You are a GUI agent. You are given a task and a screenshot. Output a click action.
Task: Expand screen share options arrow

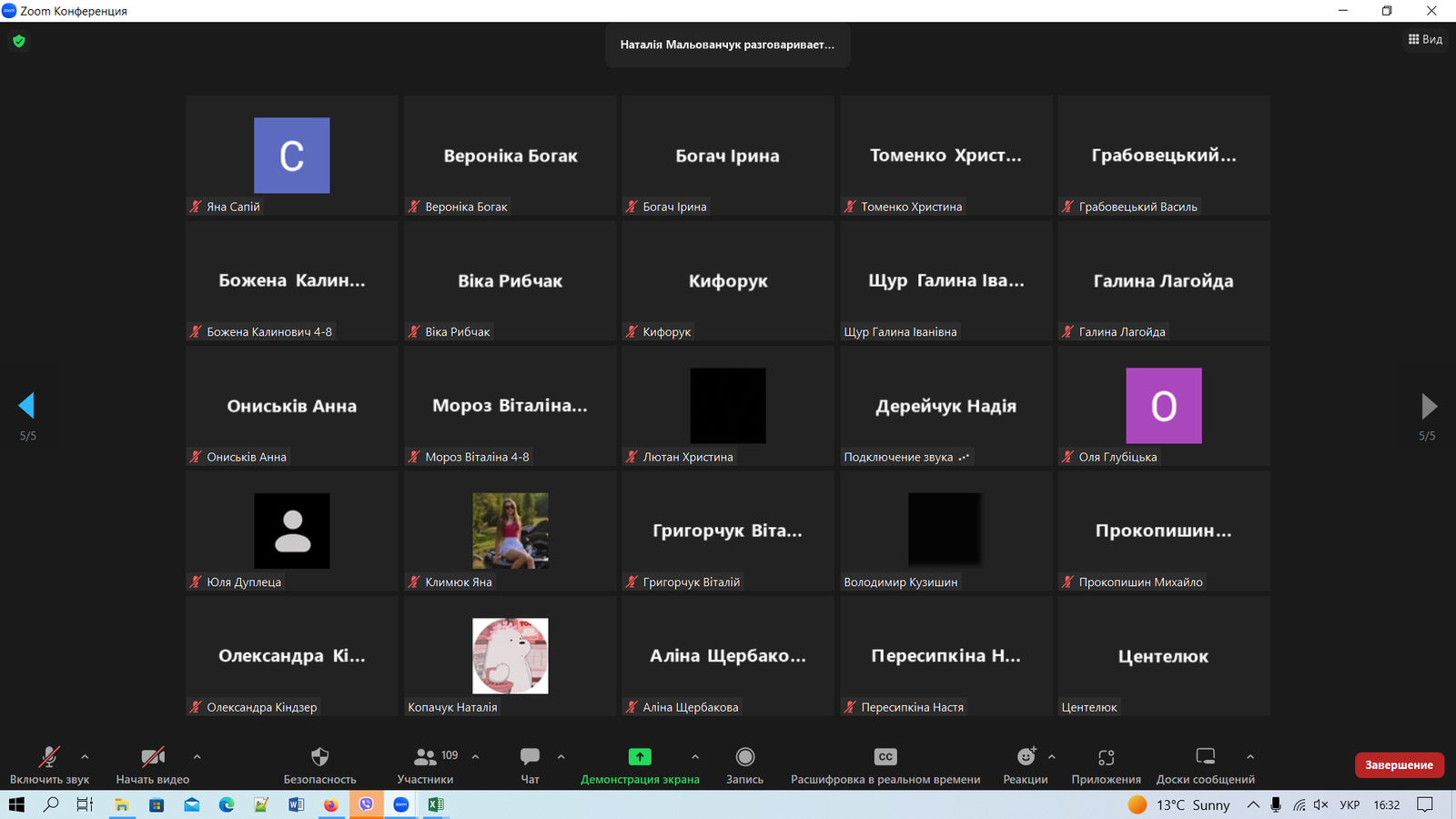pos(695,756)
